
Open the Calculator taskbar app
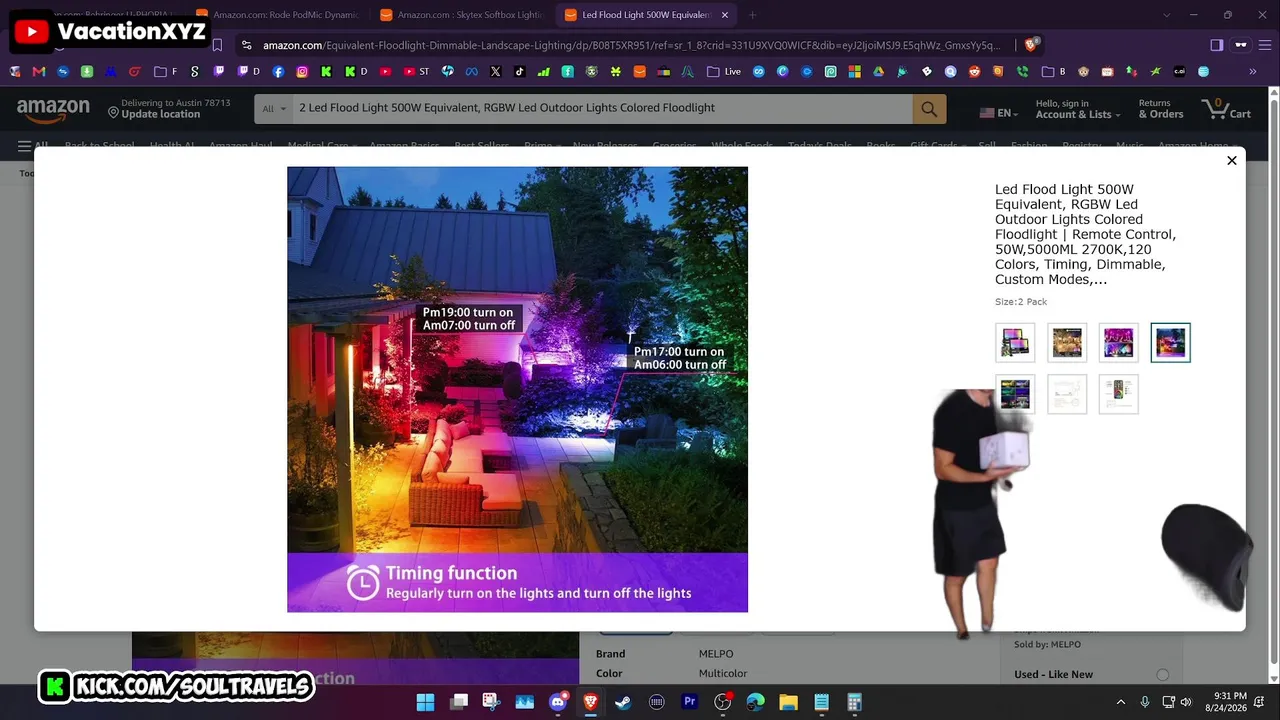click(x=855, y=702)
